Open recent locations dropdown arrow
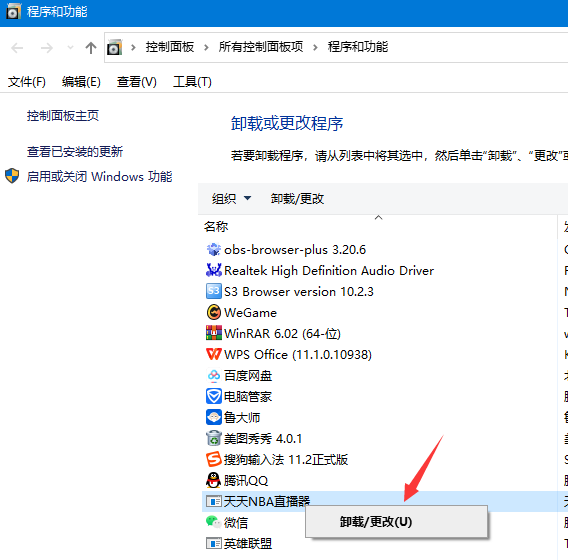The height and width of the screenshot is (560, 568). (71, 47)
